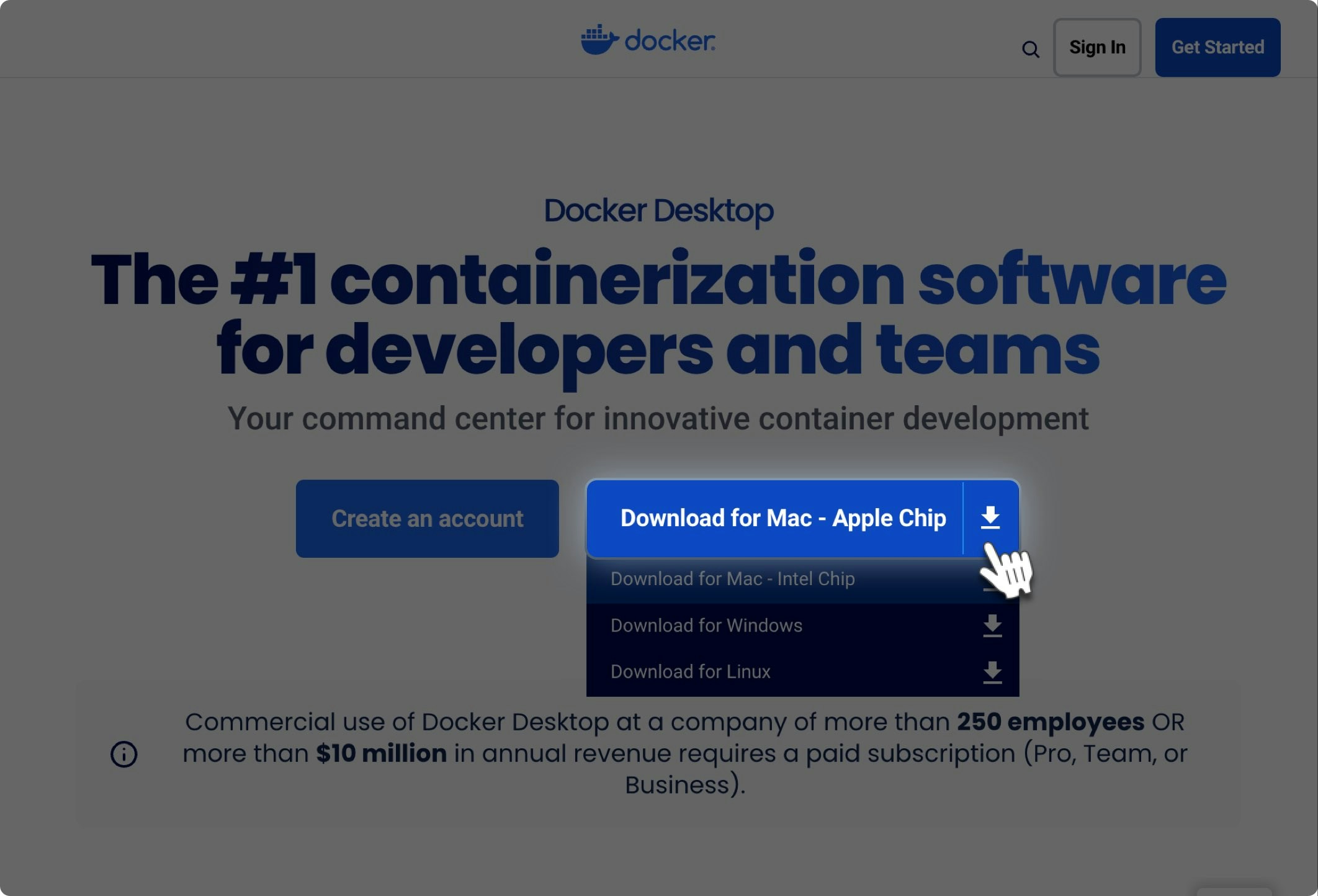
Task: Click the info circle icon near notice
Action: pos(123,754)
